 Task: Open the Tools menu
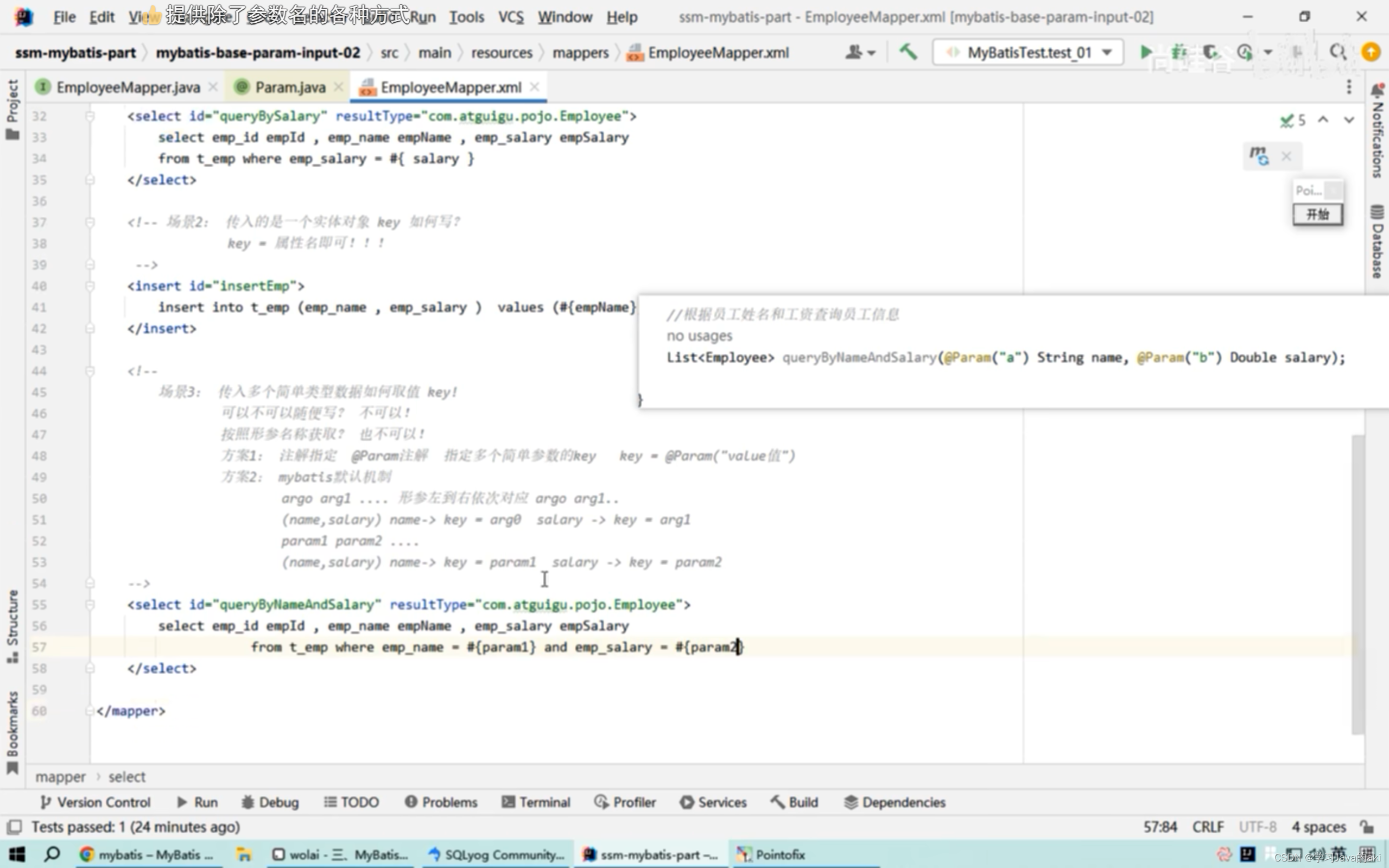pyautogui.click(x=466, y=17)
